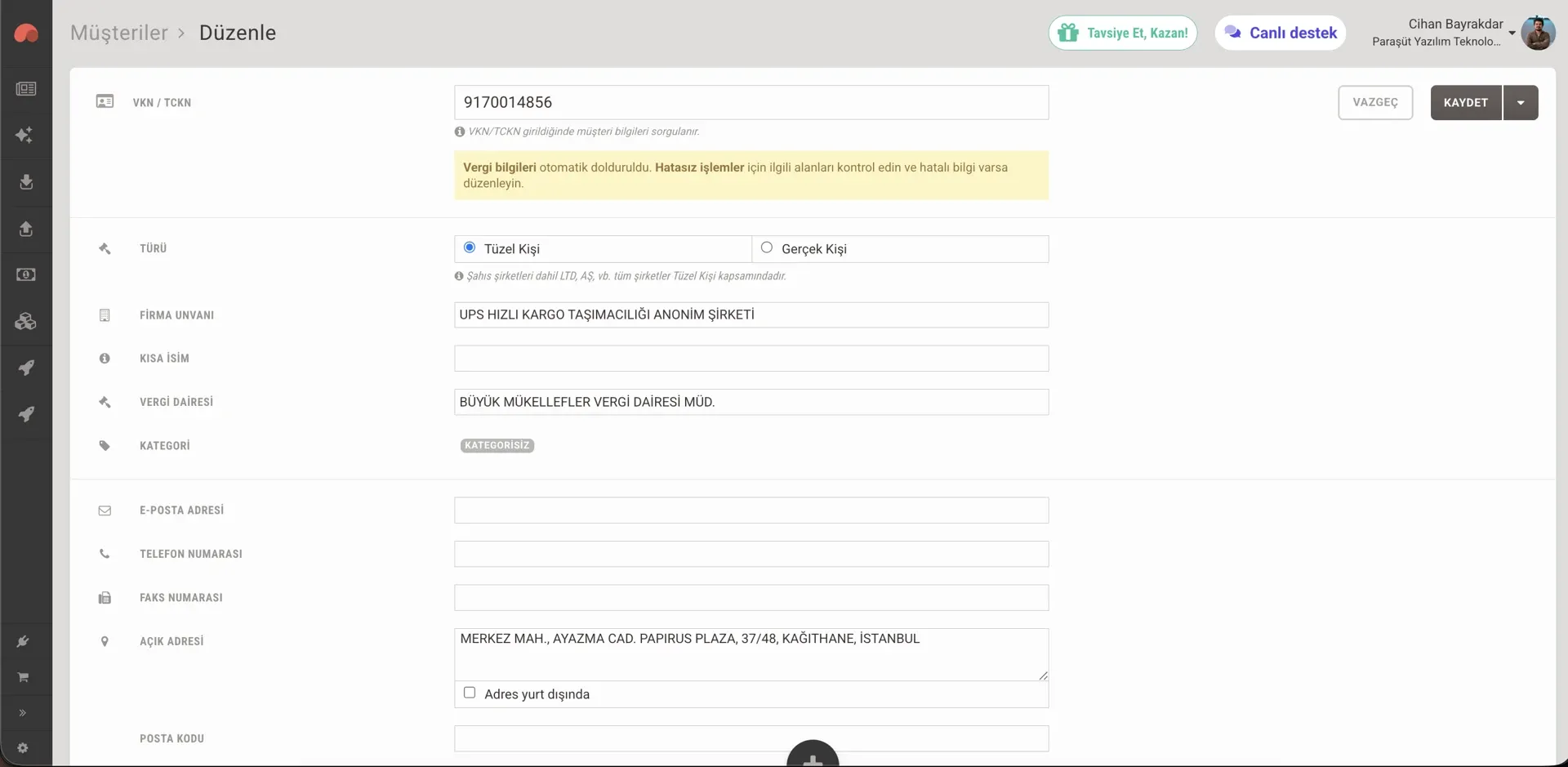Screen dimensions: 1568x767
Task: Select the Gerçek Kişi radio button
Action: 767,247
